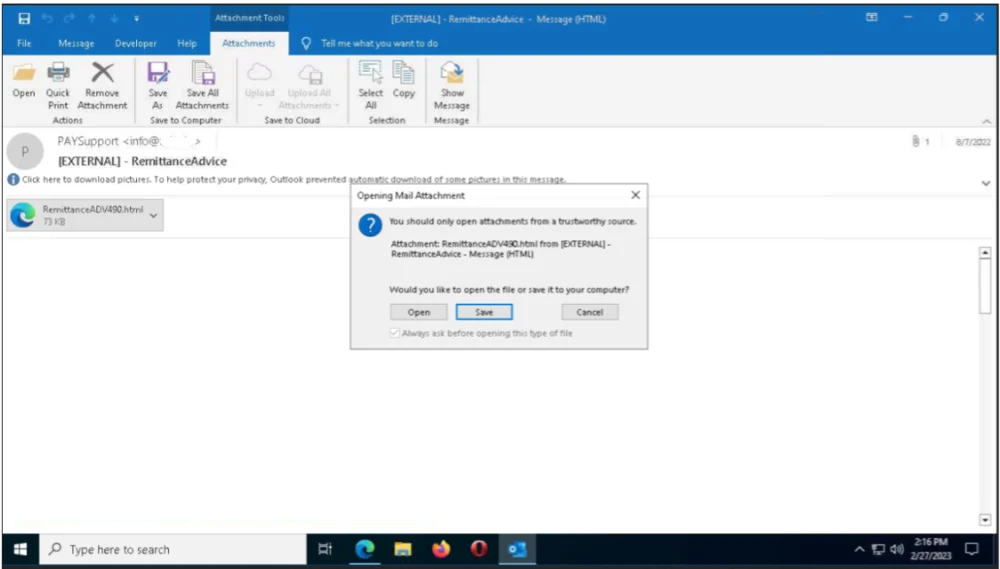Open Windows Start menu
Viewport: 1000px width, 569px height.
click(x=20, y=549)
